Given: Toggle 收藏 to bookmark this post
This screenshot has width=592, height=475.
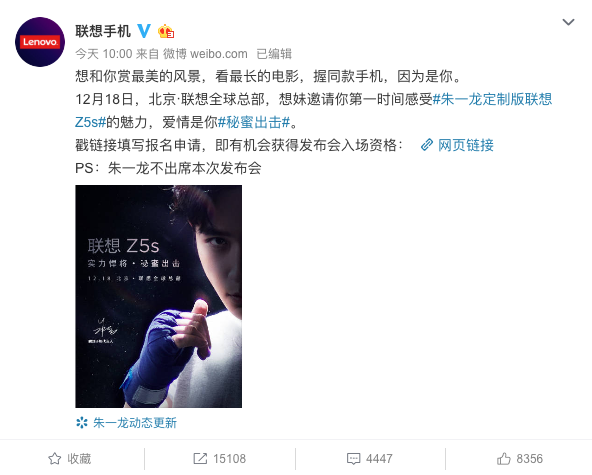Looking at the screenshot, I should (70, 459).
